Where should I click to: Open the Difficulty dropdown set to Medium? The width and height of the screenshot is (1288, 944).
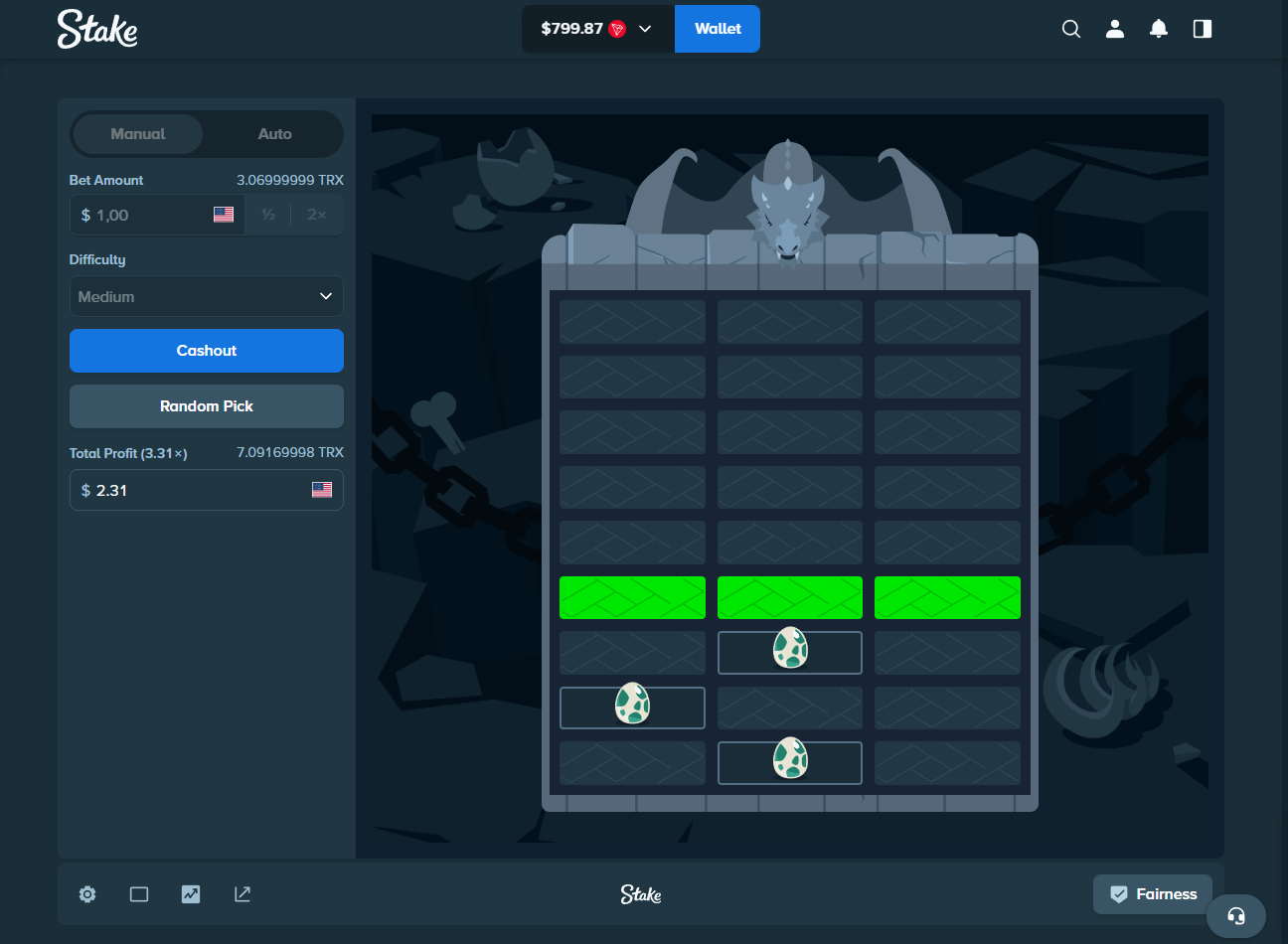tap(207, 296)
